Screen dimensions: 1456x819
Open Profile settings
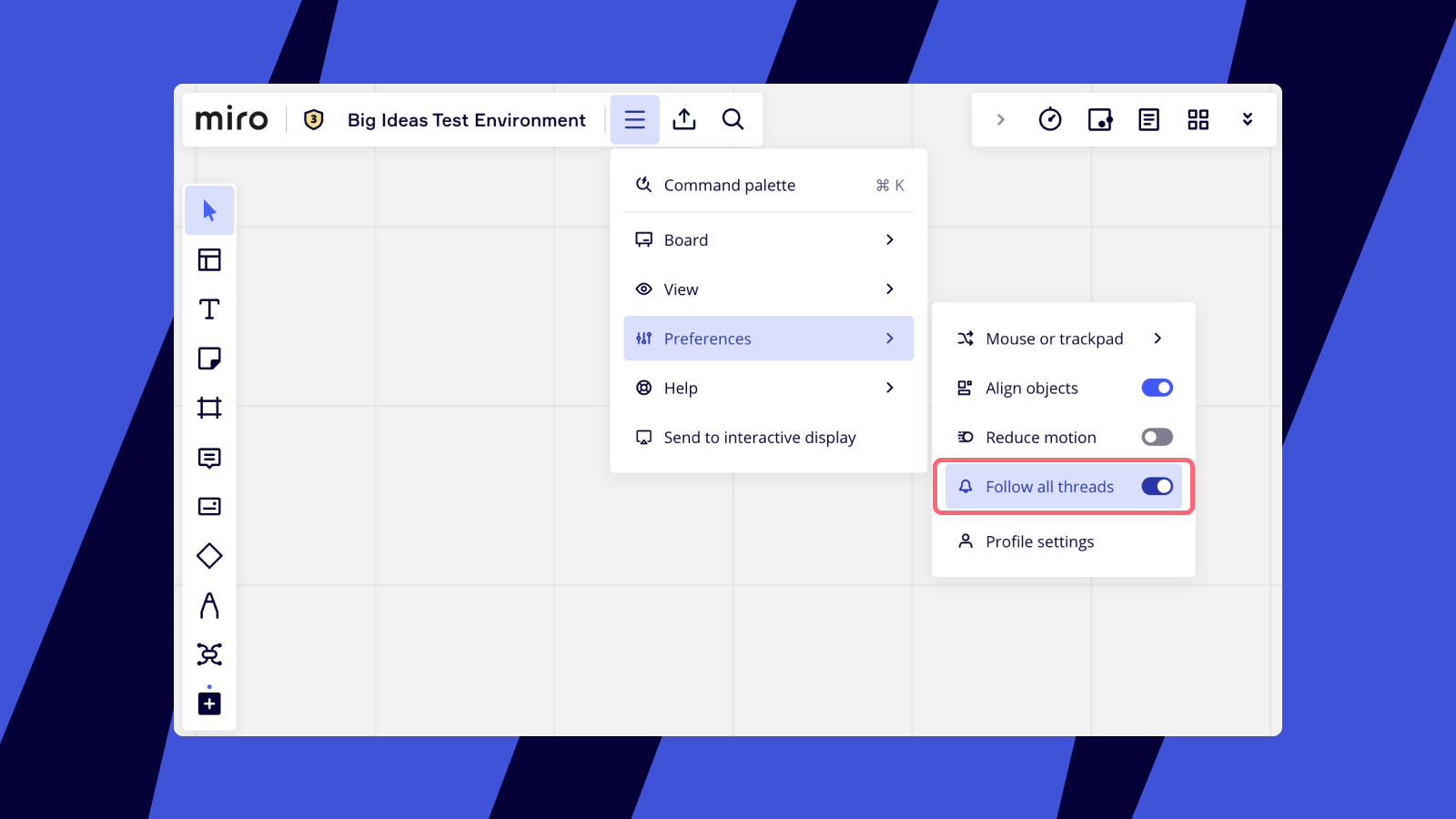coord(1039,541)
